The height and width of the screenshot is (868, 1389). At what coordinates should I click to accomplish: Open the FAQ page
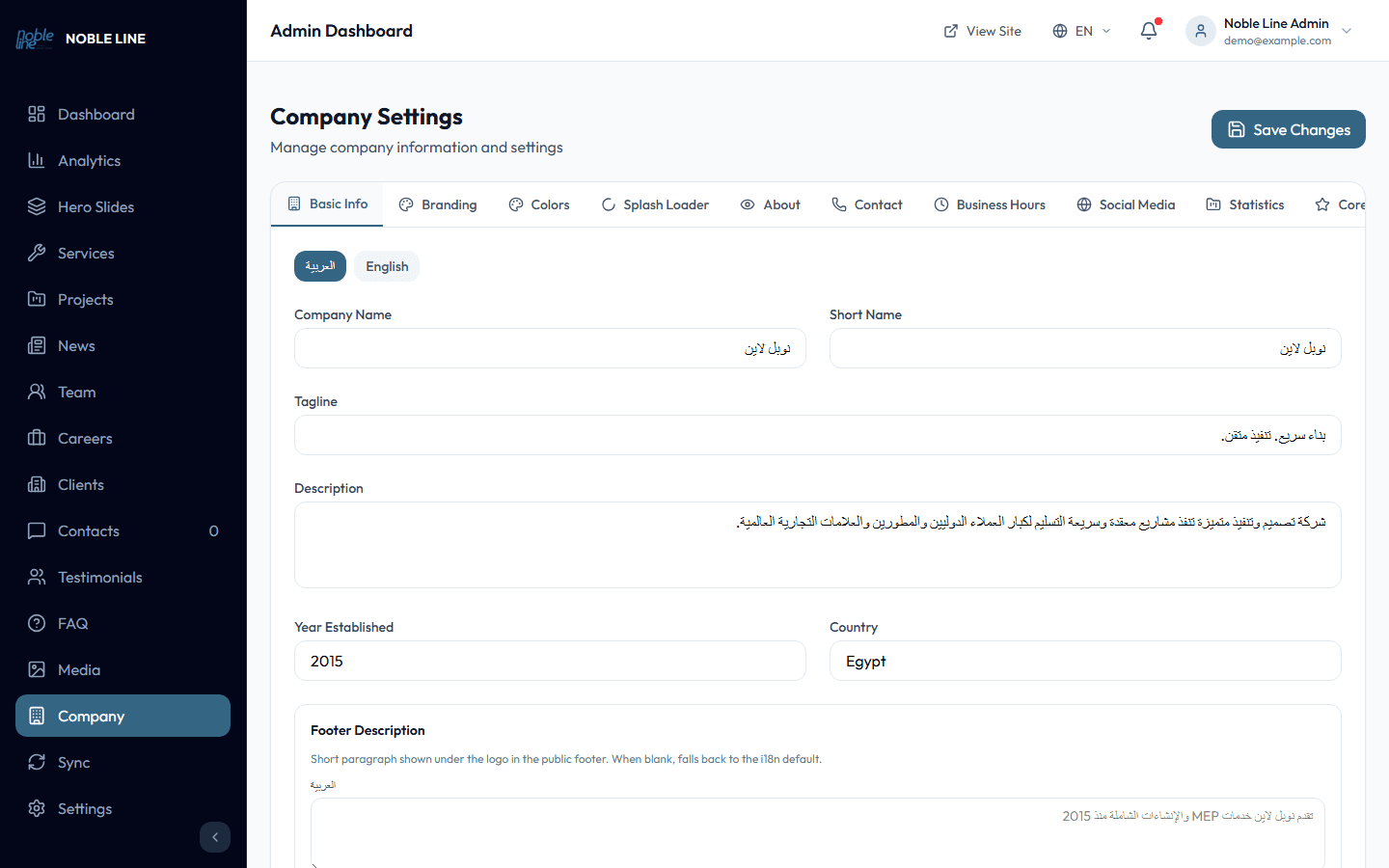pyautogui.click(x=123, y=623)
